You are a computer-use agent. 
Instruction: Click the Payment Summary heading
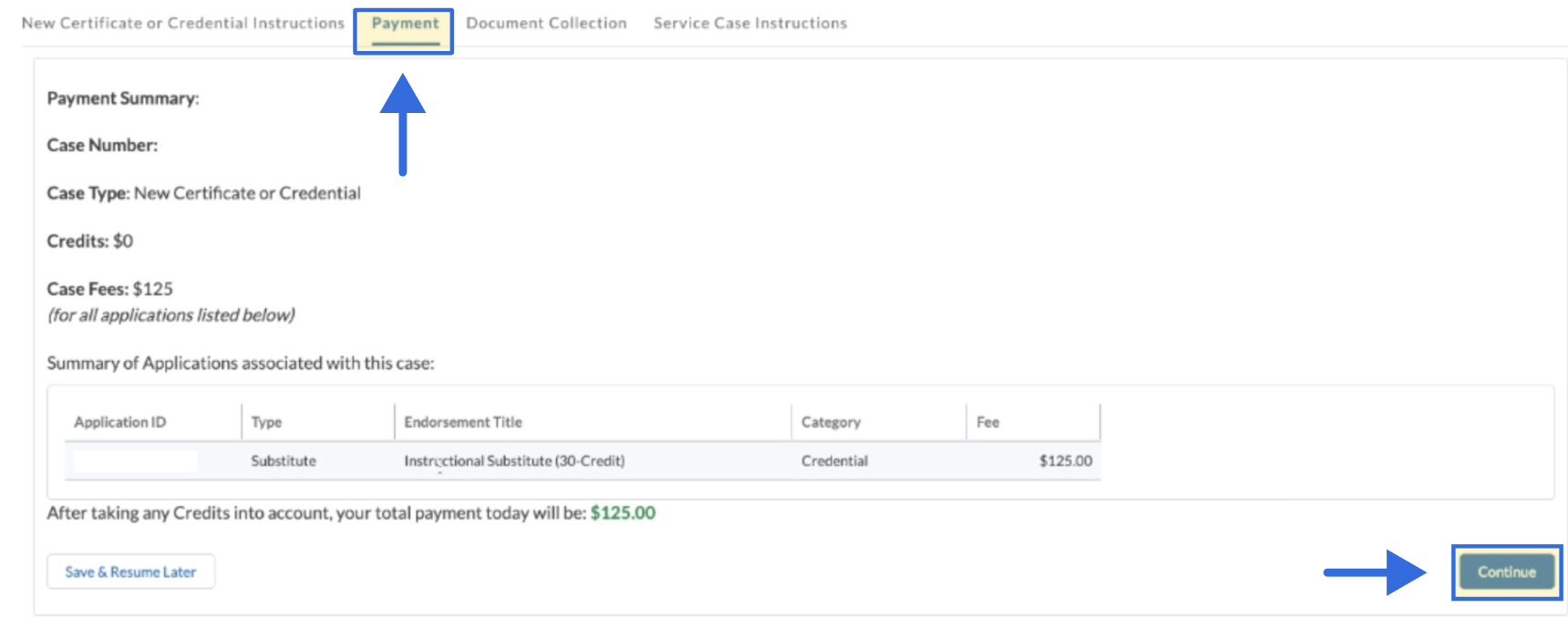(123, 98)
